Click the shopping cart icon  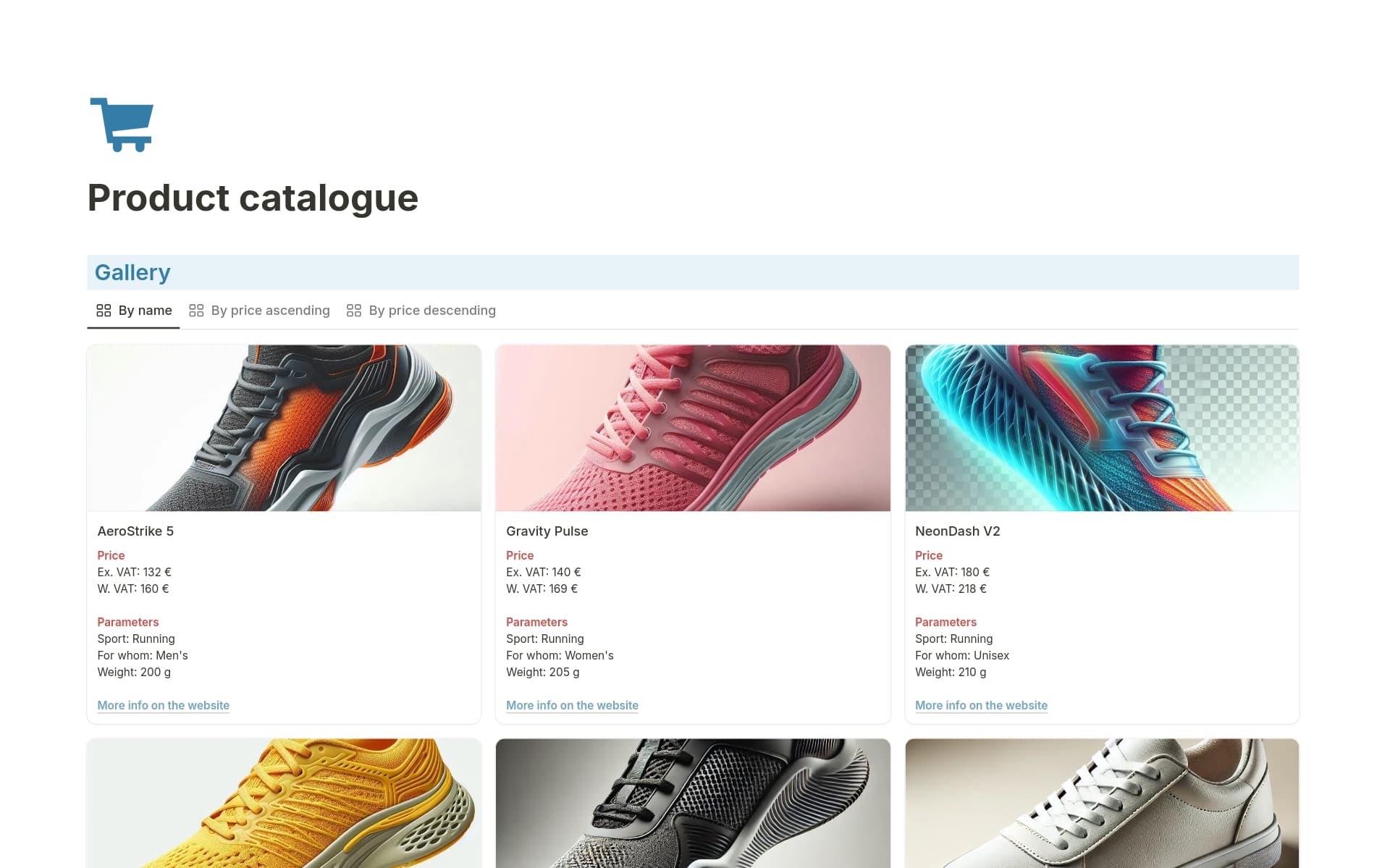pyautogui.click(x=121, y=125)
